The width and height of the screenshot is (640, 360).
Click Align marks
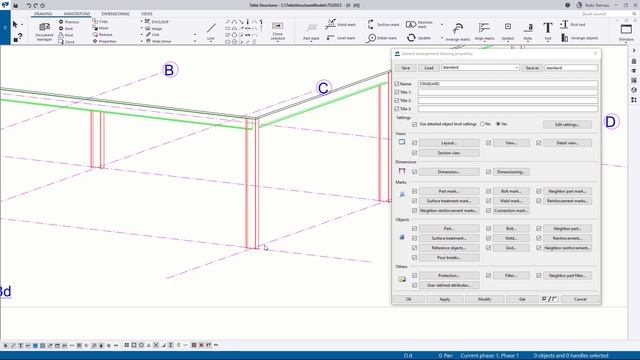point(484,31)
